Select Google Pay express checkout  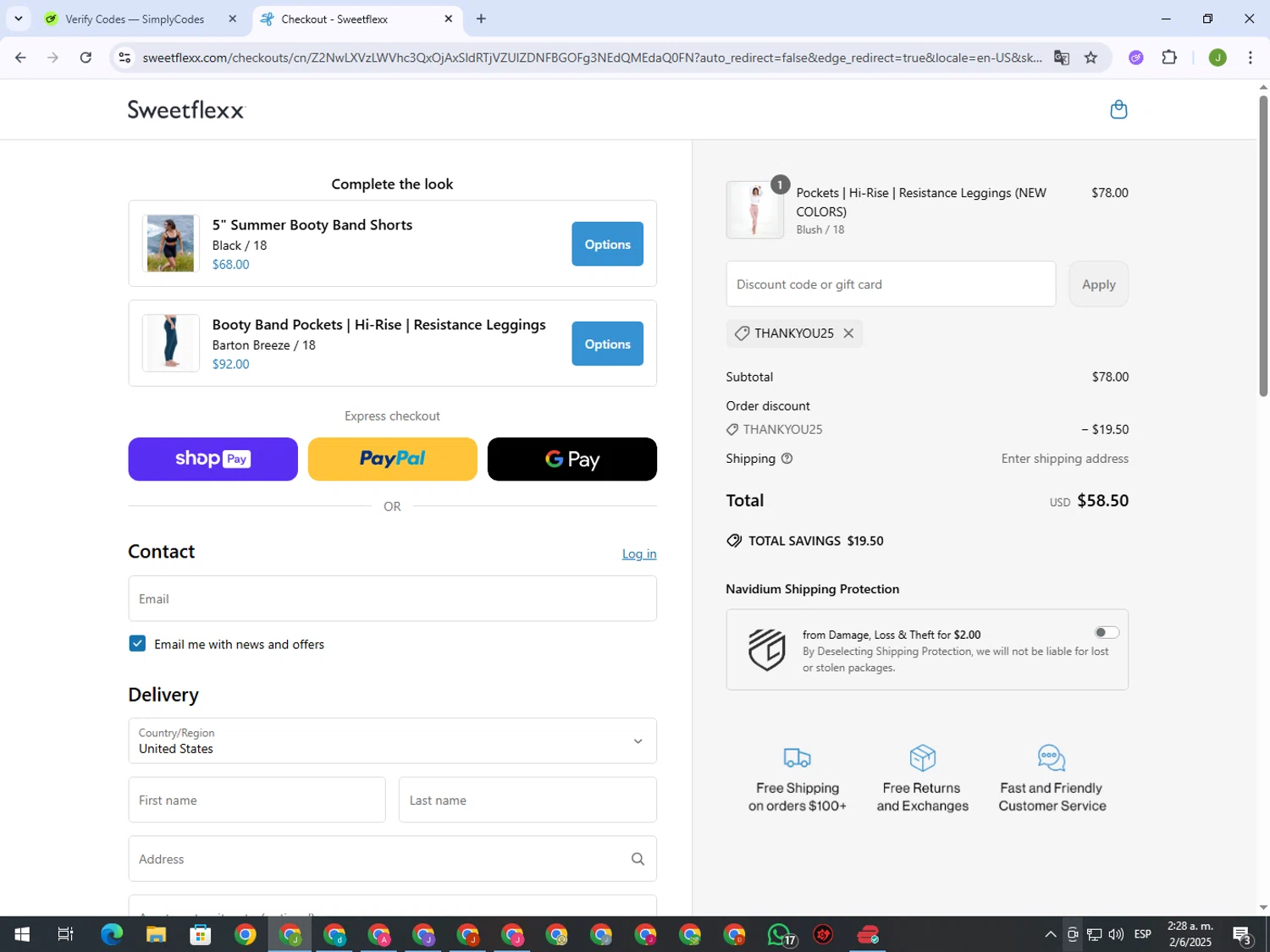click(x=571, y=459)
